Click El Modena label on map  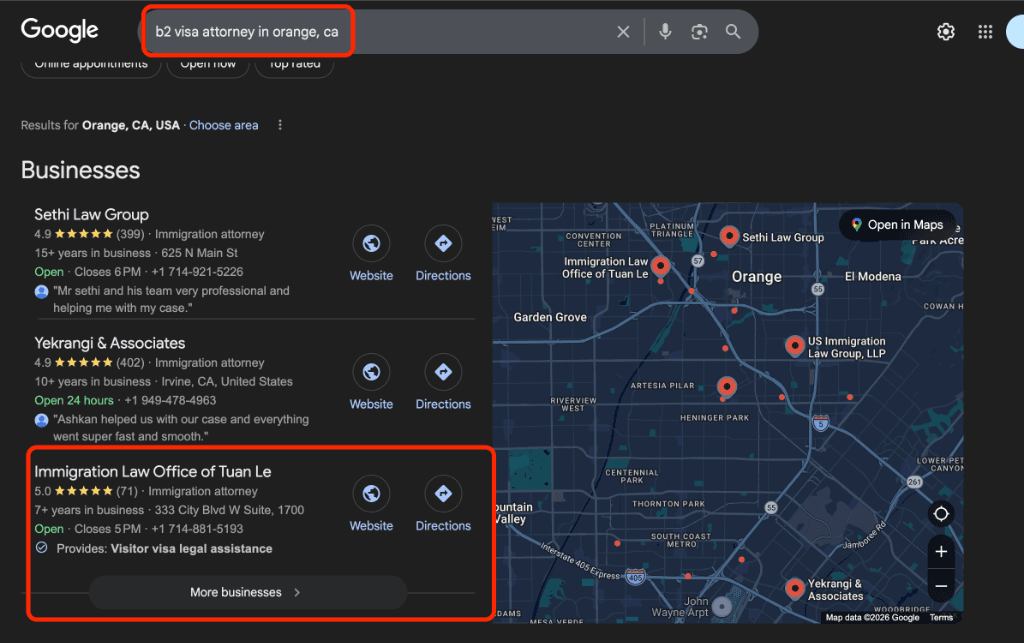[x=872, y=277]
